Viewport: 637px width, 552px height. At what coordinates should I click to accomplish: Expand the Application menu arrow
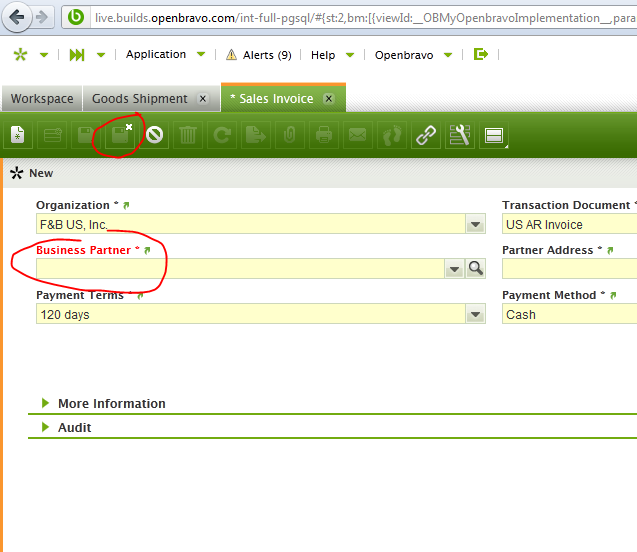click(x=201, y=54)
